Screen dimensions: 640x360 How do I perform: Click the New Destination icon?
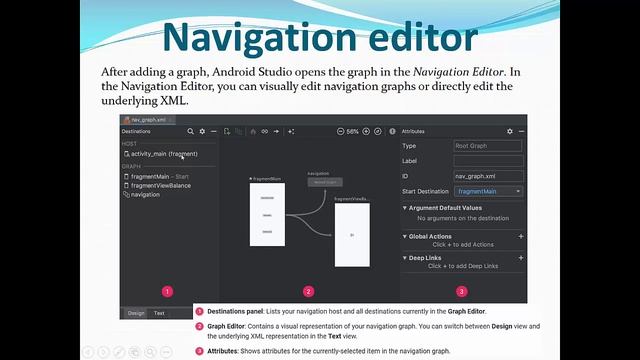pos(227,131)
